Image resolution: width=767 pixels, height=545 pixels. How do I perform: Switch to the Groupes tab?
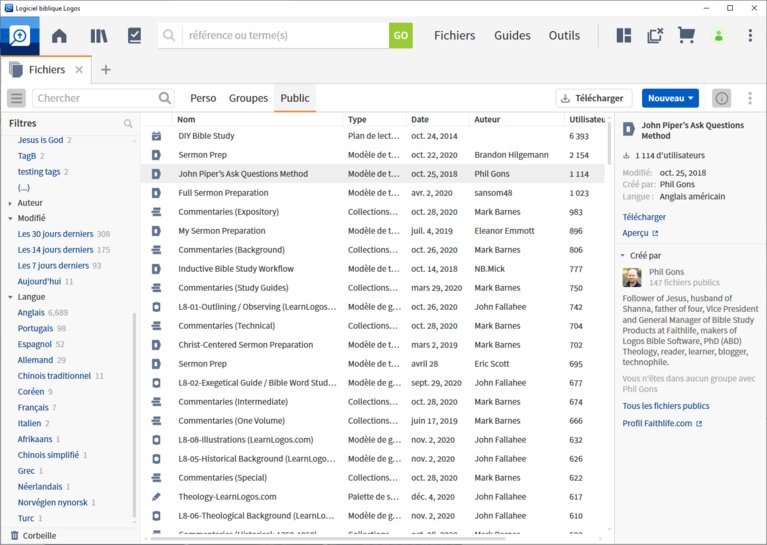248,98
